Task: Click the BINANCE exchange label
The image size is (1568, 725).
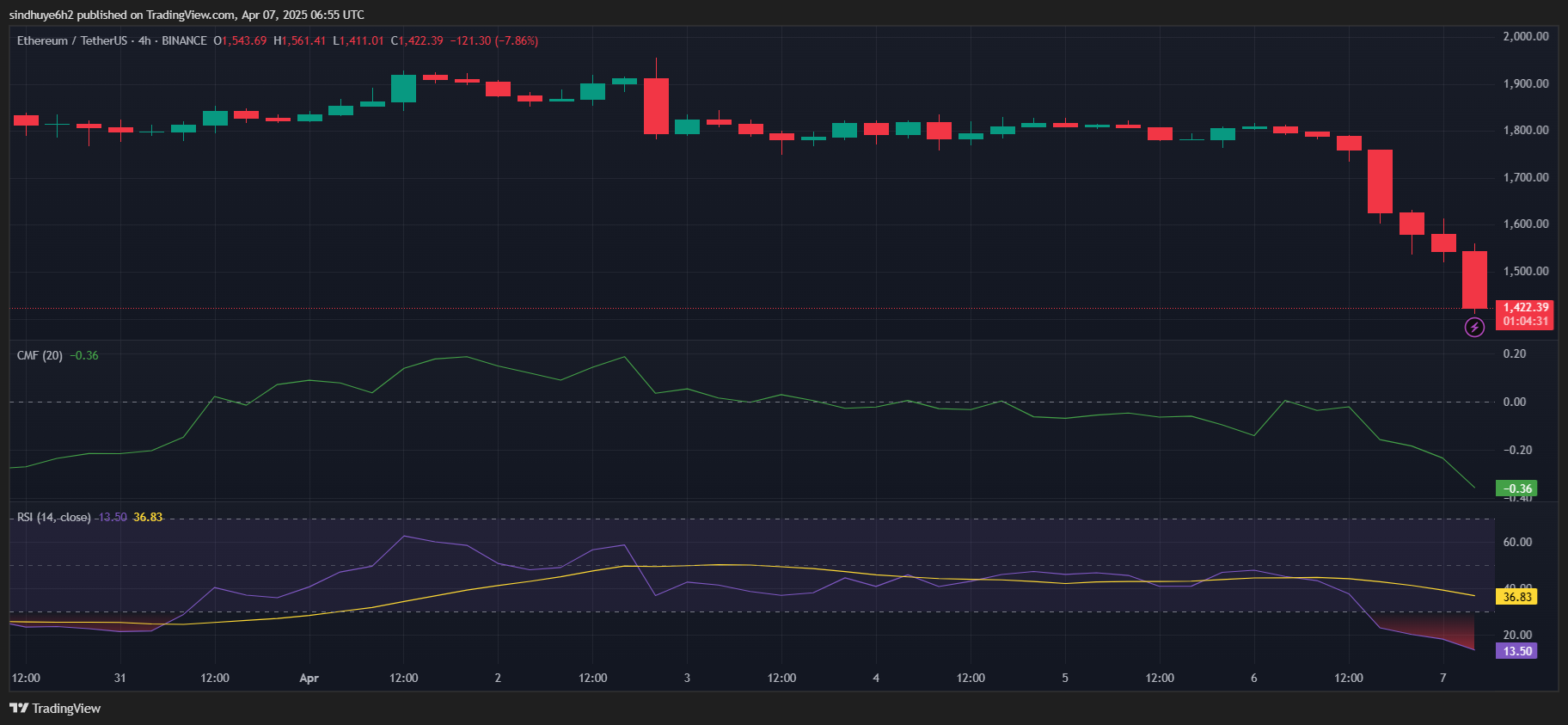Action: click(184, 40)
